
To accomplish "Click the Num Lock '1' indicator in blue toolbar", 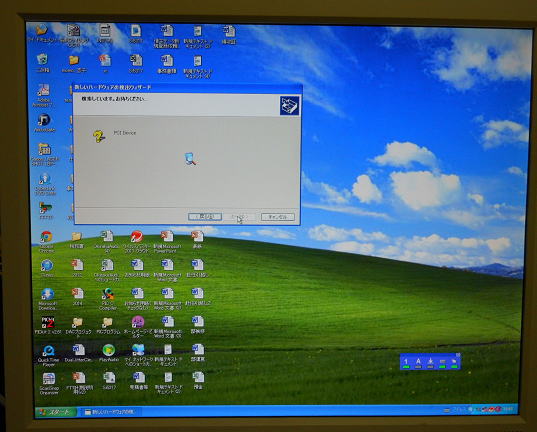I will point(406,362).
